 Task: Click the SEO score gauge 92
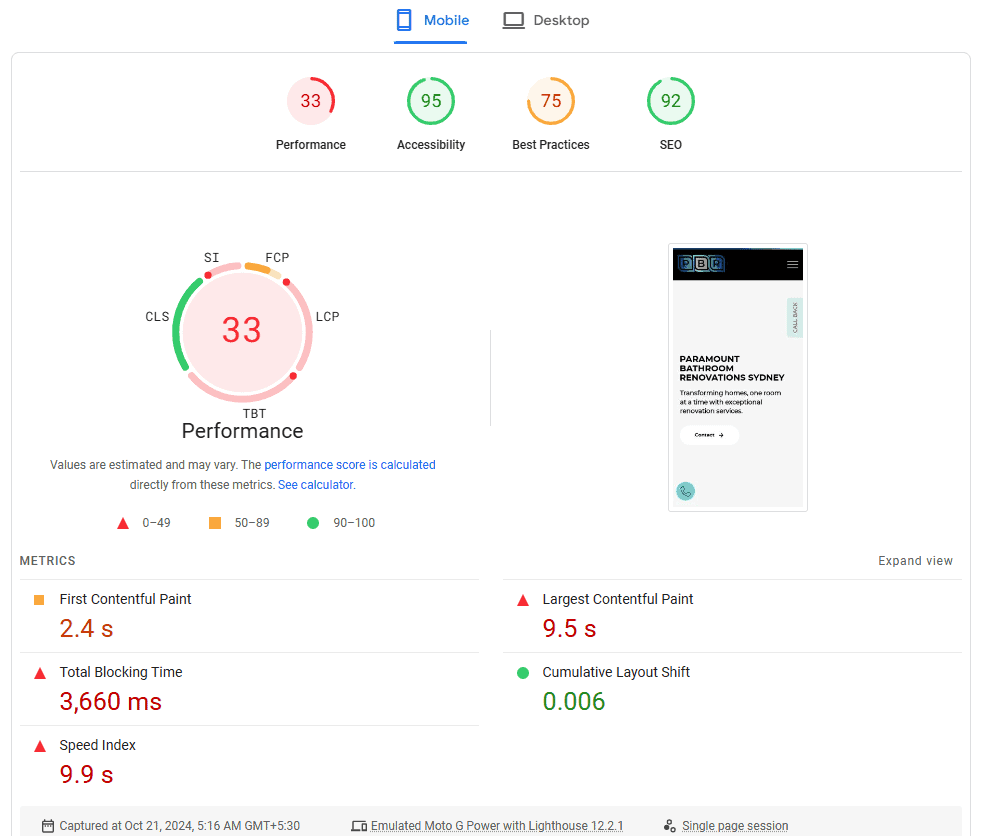point(671,101)
